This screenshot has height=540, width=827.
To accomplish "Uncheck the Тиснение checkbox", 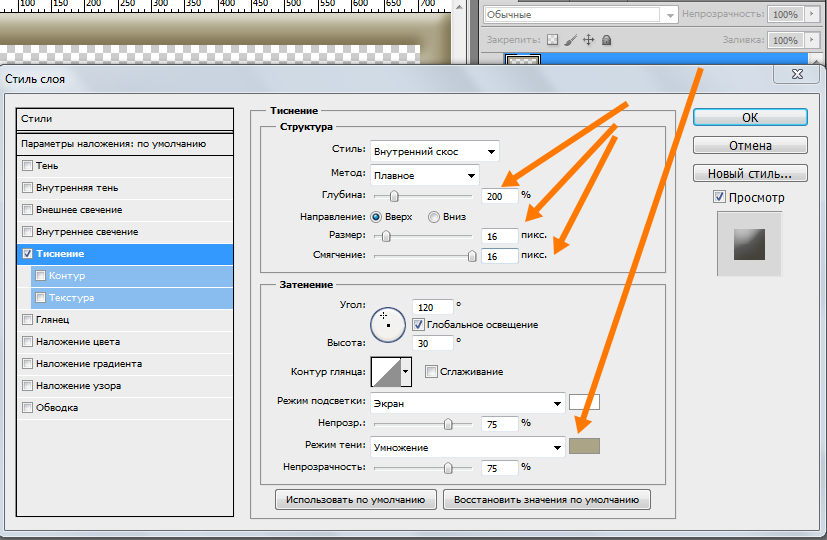I will [27, 254].
